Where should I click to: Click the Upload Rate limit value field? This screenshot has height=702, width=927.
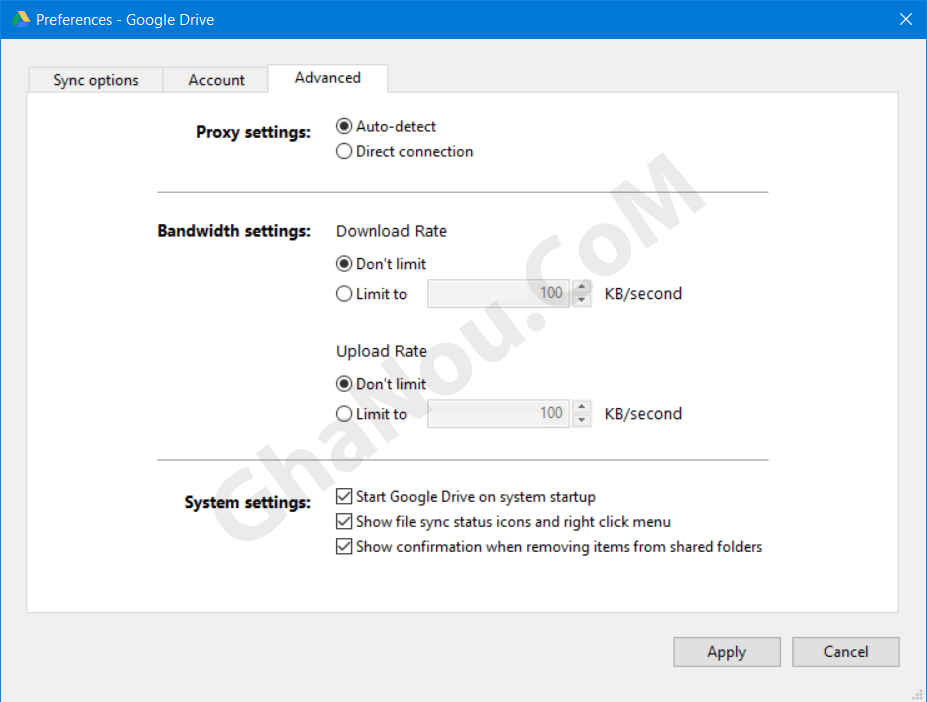pos(498,413)
